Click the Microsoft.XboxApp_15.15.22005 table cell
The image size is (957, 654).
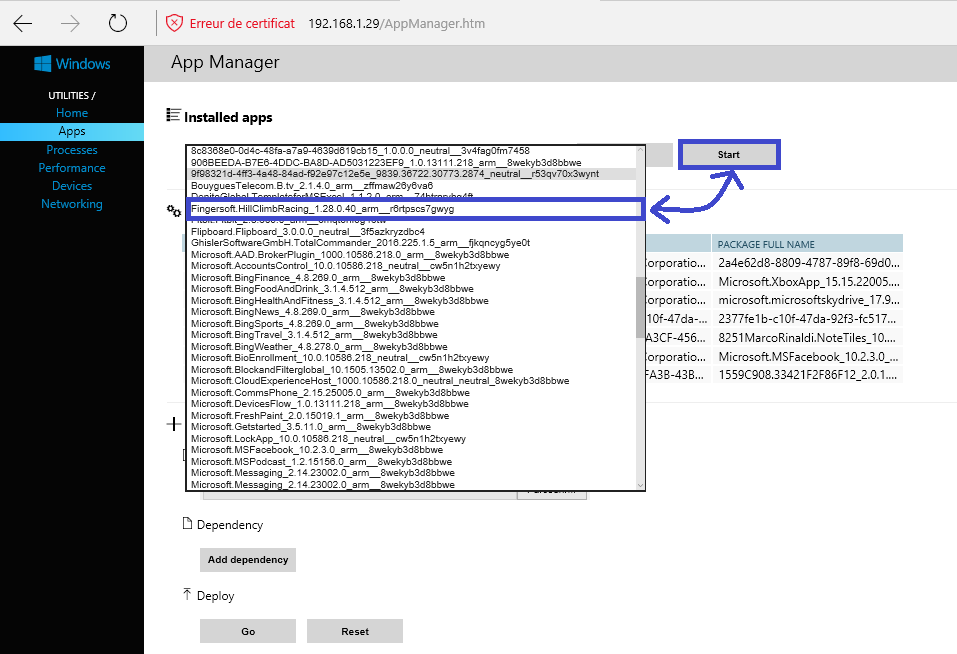[x=807, y=282]
